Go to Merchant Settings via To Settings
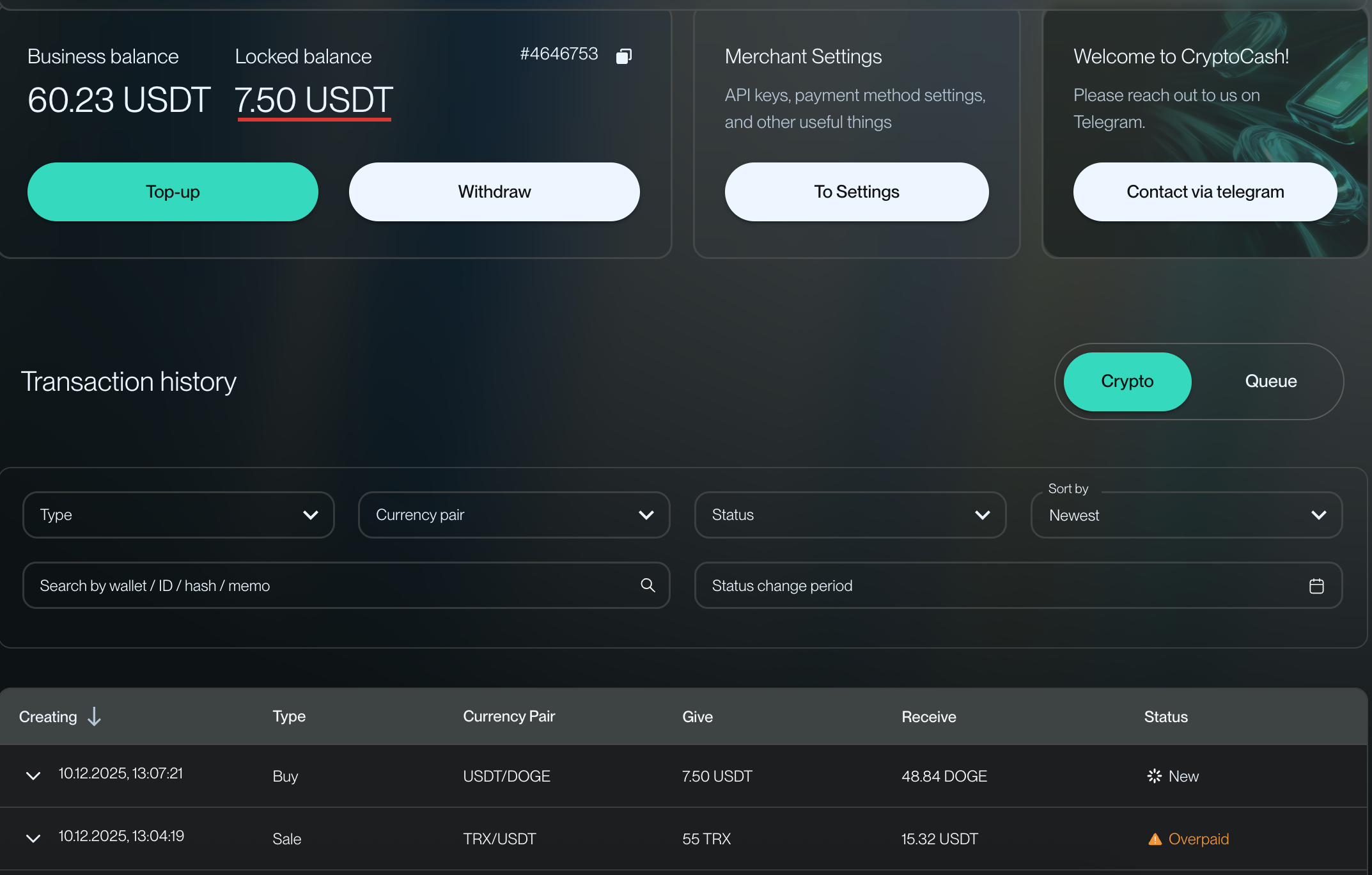The image size is (1372, 875). [x=856, y=192]
